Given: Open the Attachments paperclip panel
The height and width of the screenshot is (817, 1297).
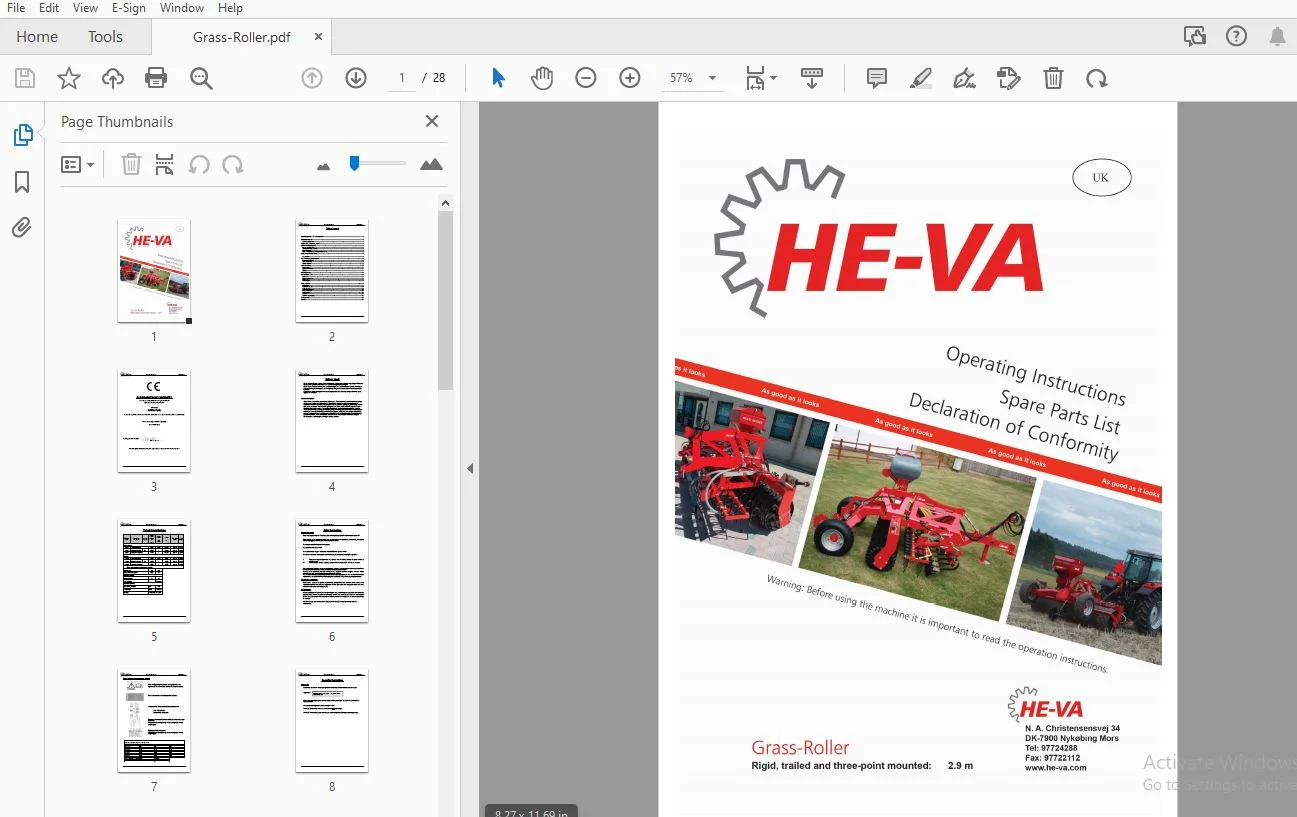Looking at the screenshot, I should 22,228.
